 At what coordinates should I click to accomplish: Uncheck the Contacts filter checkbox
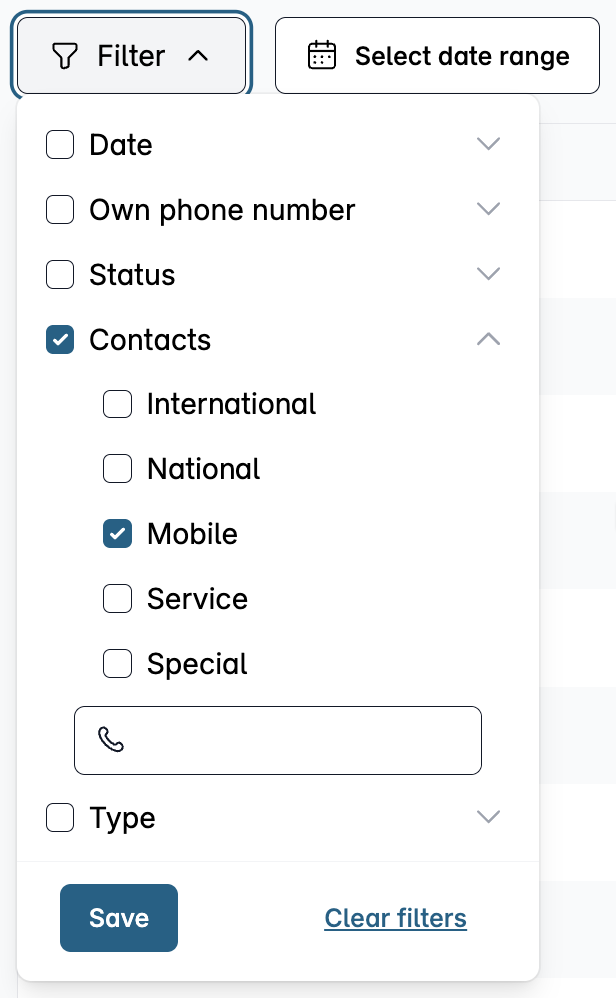[60, 340]
